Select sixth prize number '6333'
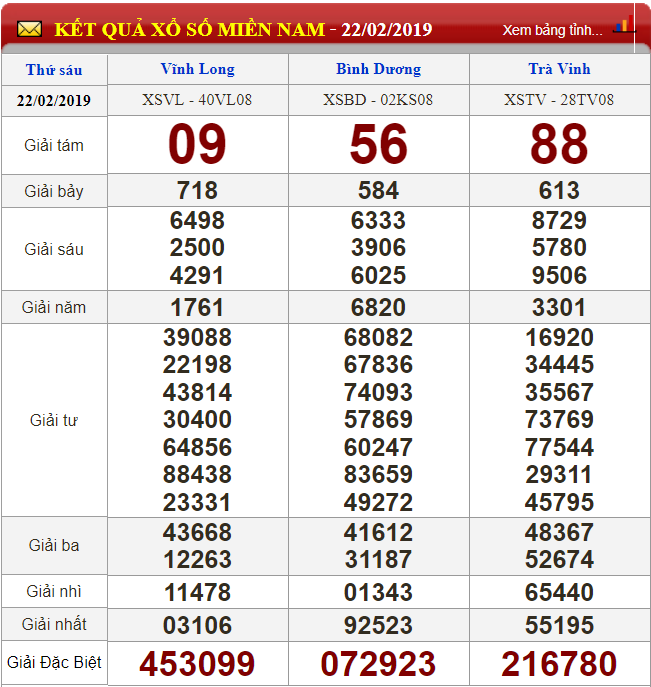 [x=378, y=220]
